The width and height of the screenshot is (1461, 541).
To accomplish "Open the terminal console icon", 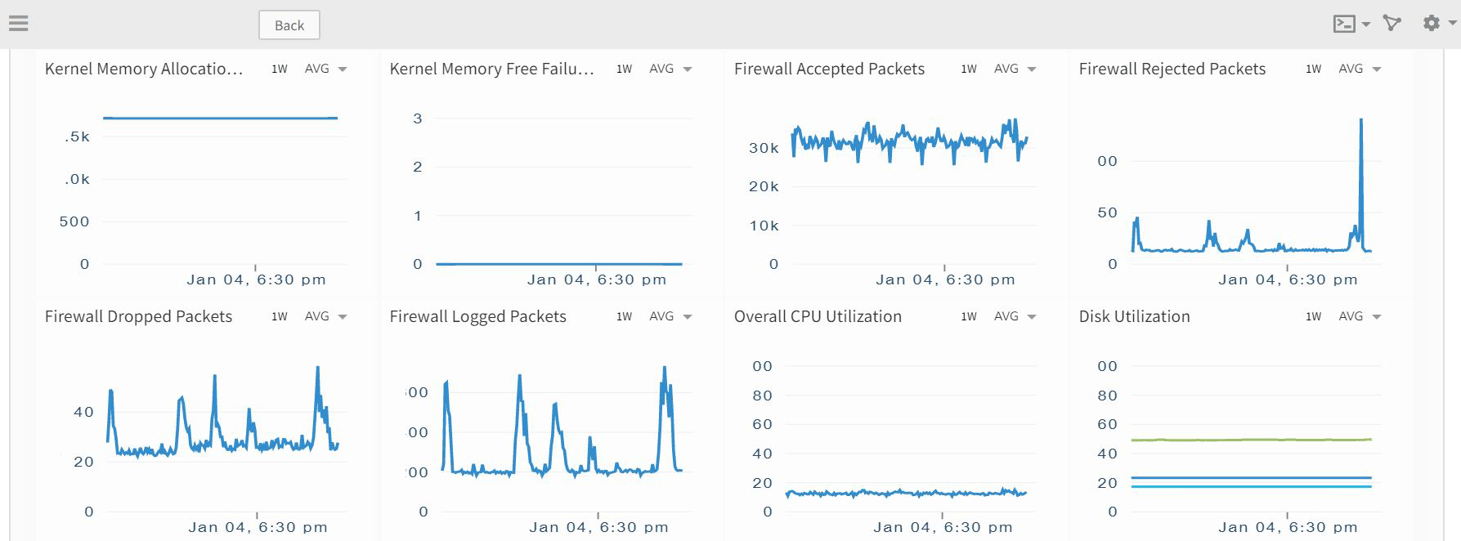I will pos(1344,24).
